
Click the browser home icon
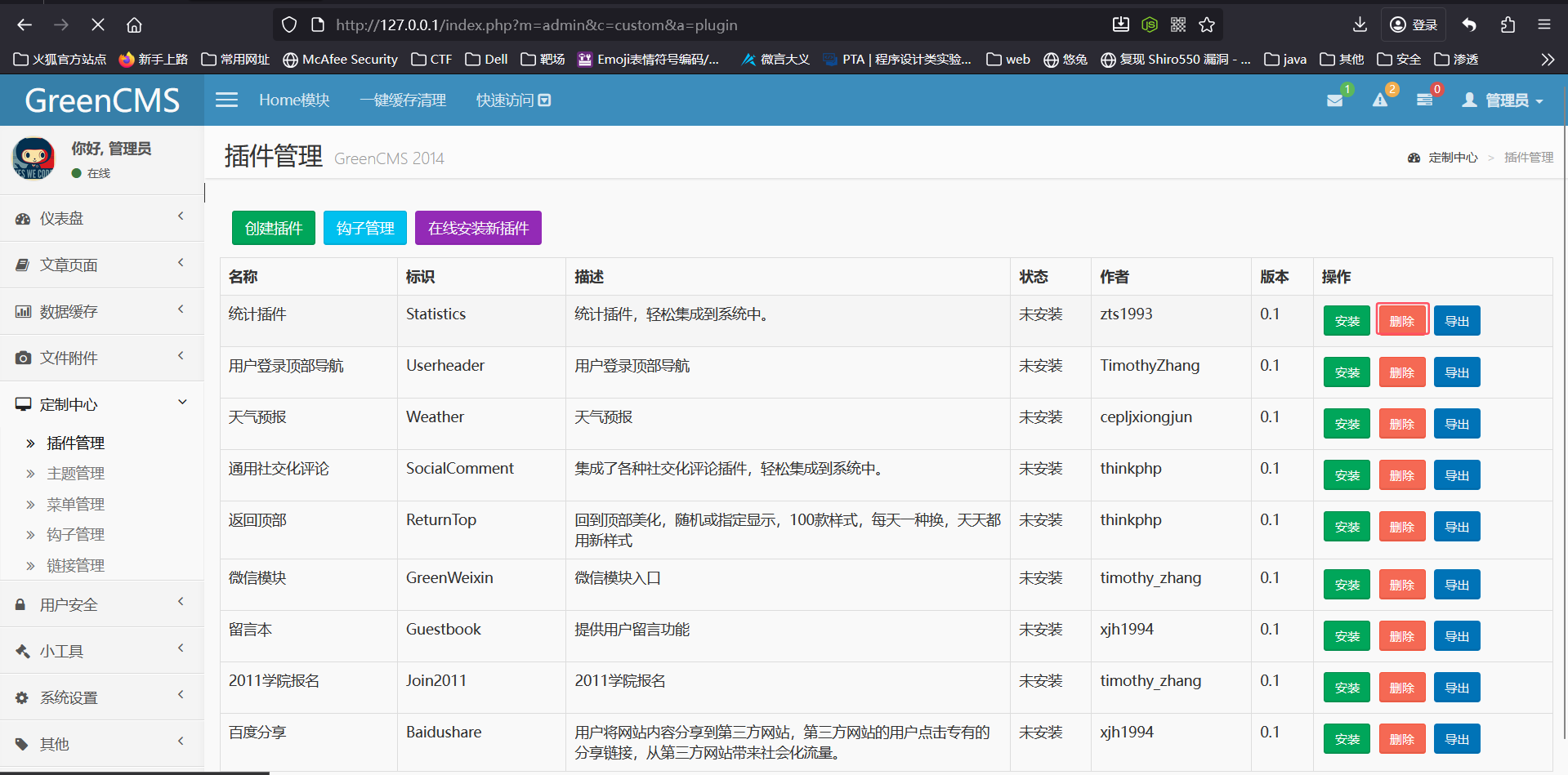[x=134, y=24]
